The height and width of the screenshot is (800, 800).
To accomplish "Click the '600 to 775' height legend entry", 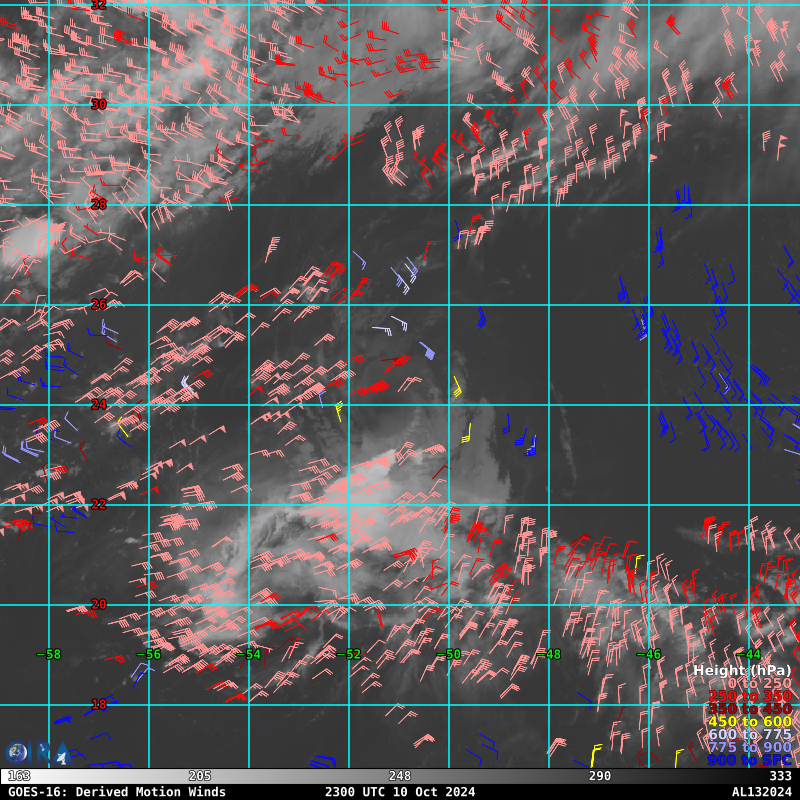I will click(x=749, y=734).
